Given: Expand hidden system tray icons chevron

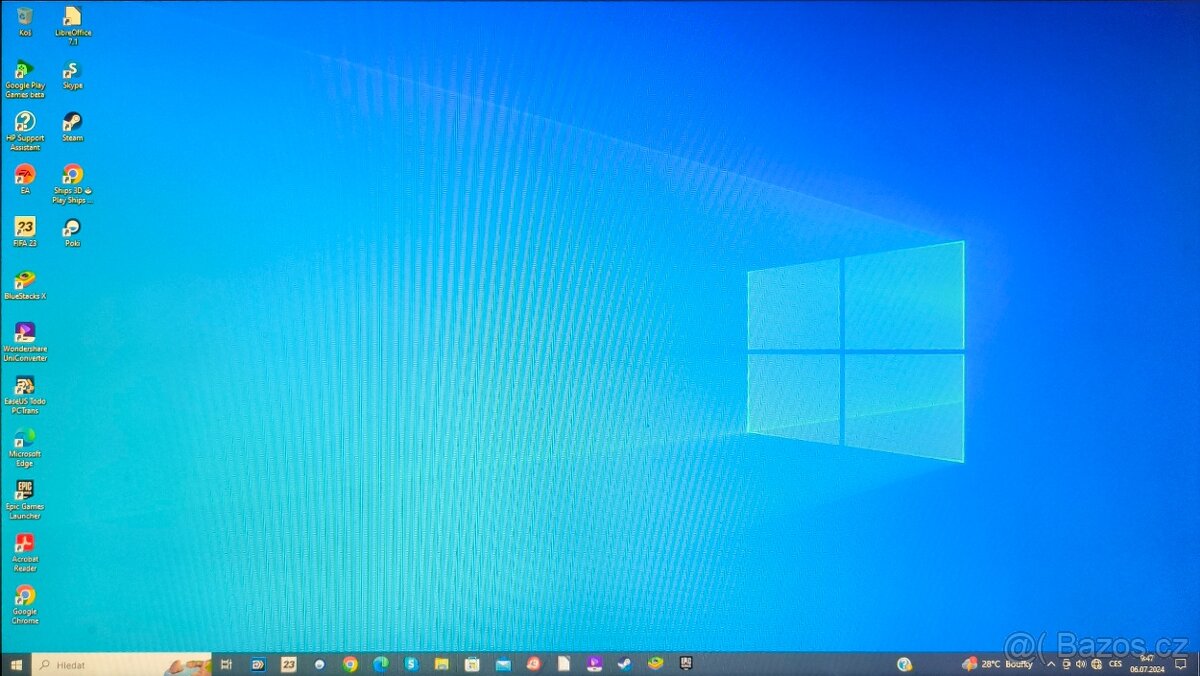Looking at the screenshot, I should [1050, 664].
